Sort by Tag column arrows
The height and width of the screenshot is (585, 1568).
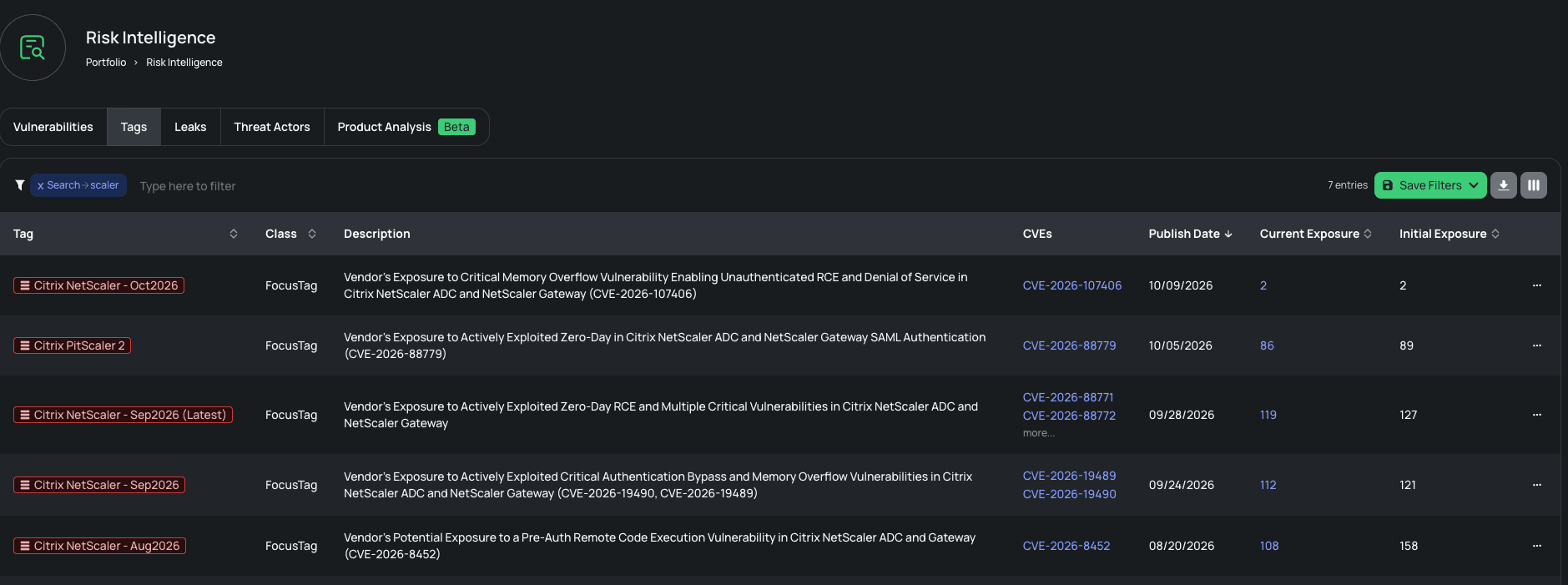click(234, 234)
